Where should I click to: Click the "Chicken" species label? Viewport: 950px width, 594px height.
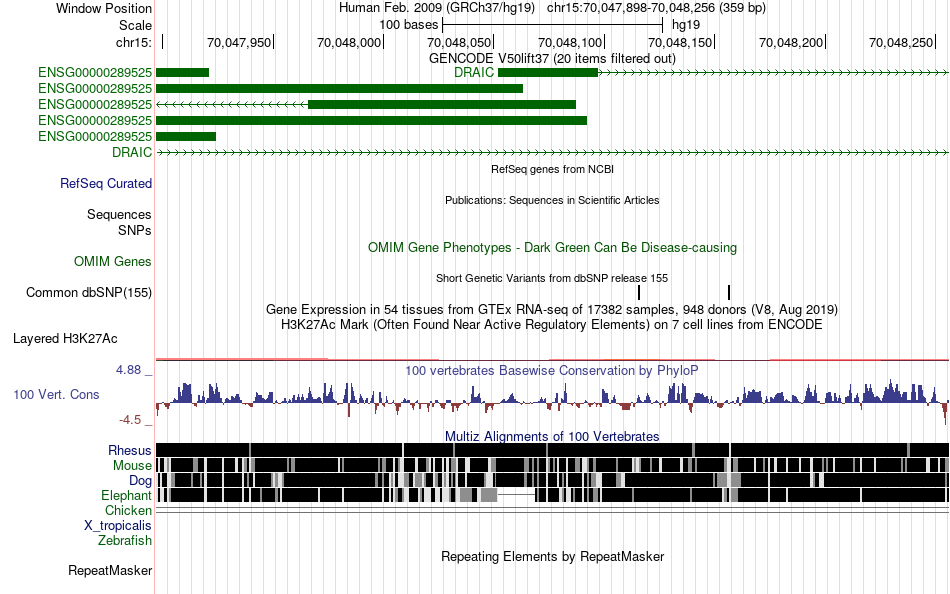pyautogui.click(x=128, y=510)
